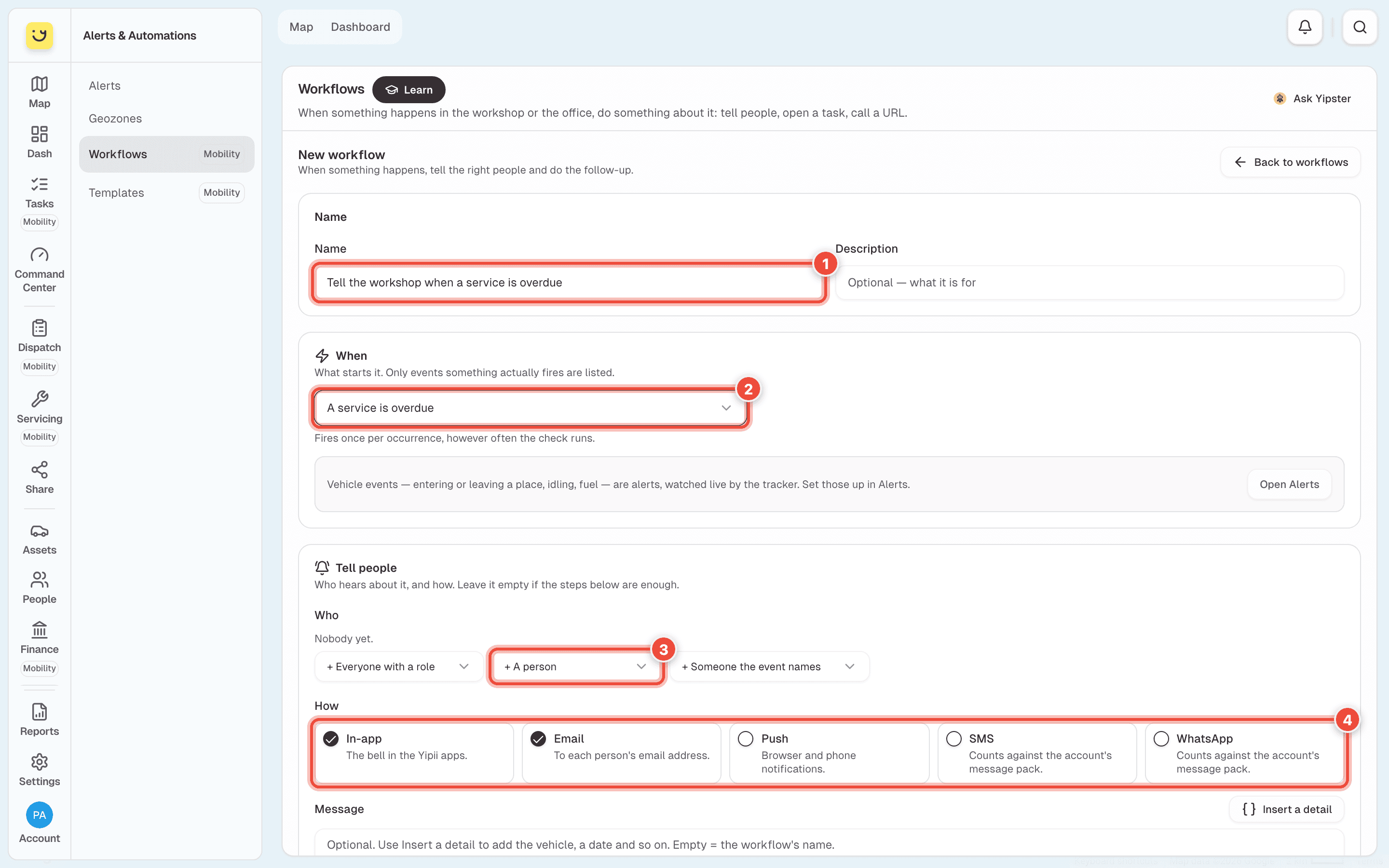Open the Map sidebar icon
Screen dimensions: 1389x868
39,92
